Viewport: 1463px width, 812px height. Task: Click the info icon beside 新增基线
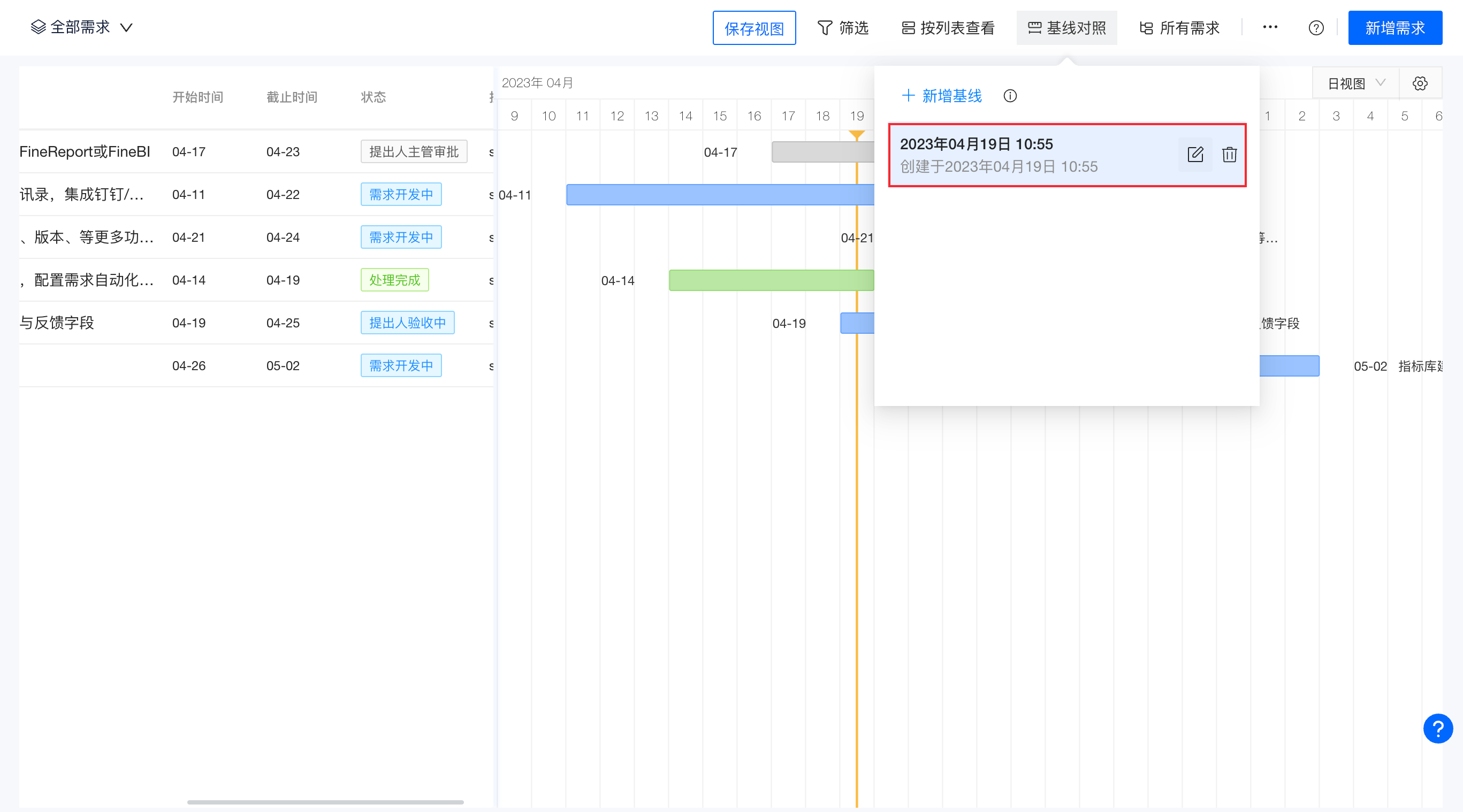click(1010, 96)
